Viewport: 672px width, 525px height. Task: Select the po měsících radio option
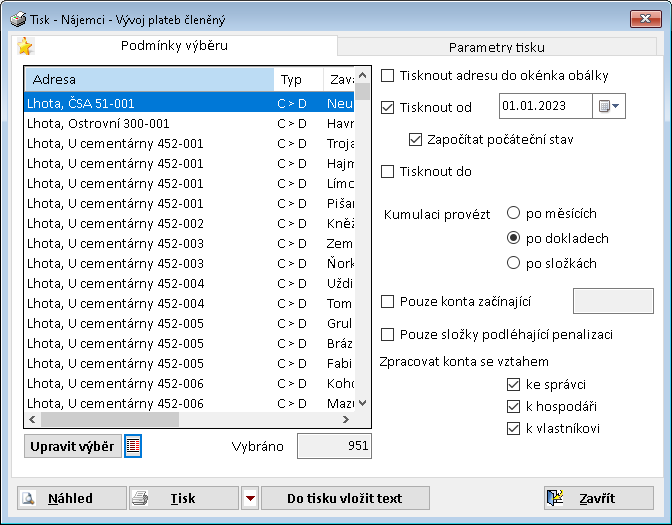(x=514, y=213)
